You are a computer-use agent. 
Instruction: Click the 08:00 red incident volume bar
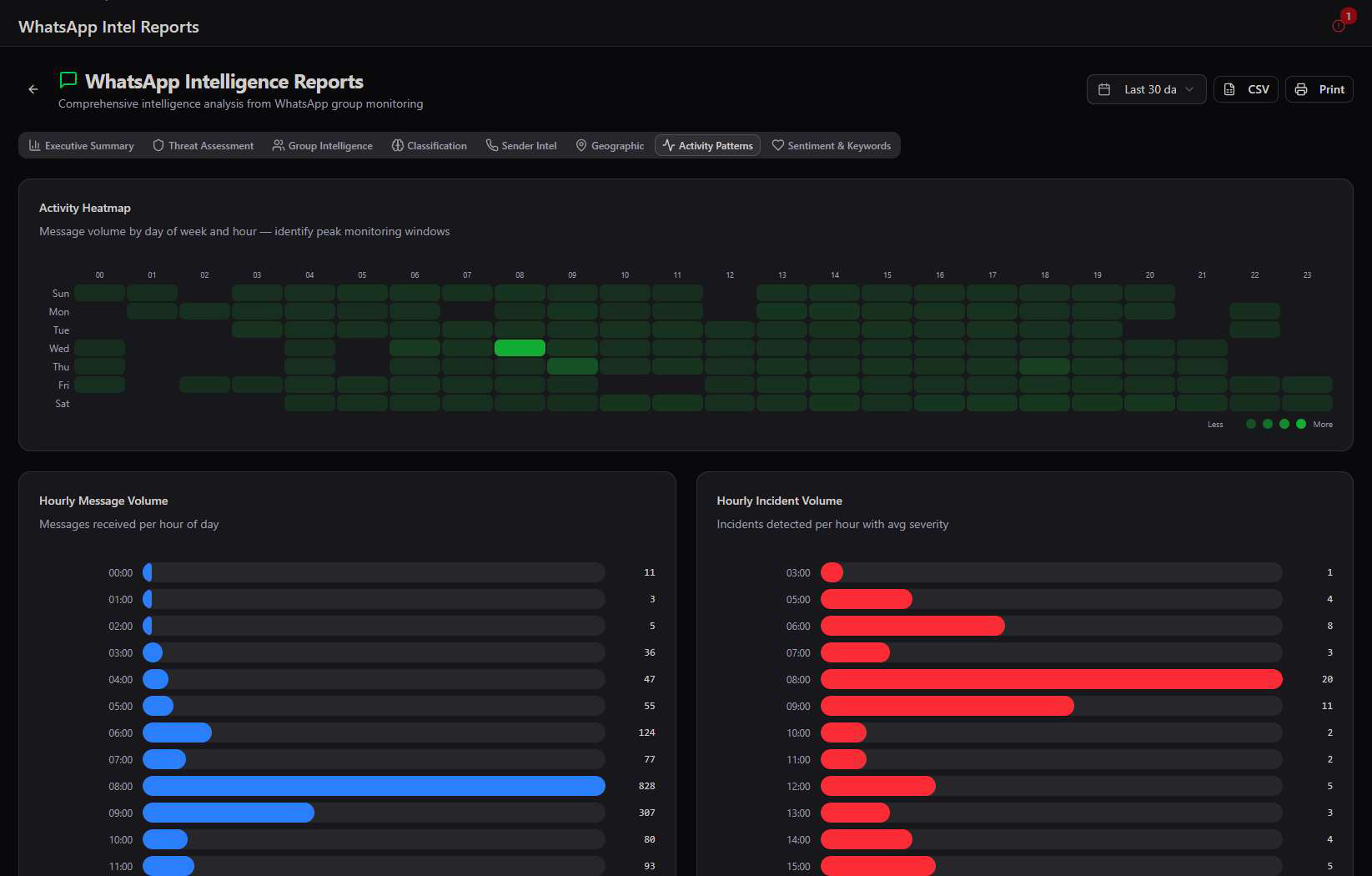click(x=1052, y=679)
